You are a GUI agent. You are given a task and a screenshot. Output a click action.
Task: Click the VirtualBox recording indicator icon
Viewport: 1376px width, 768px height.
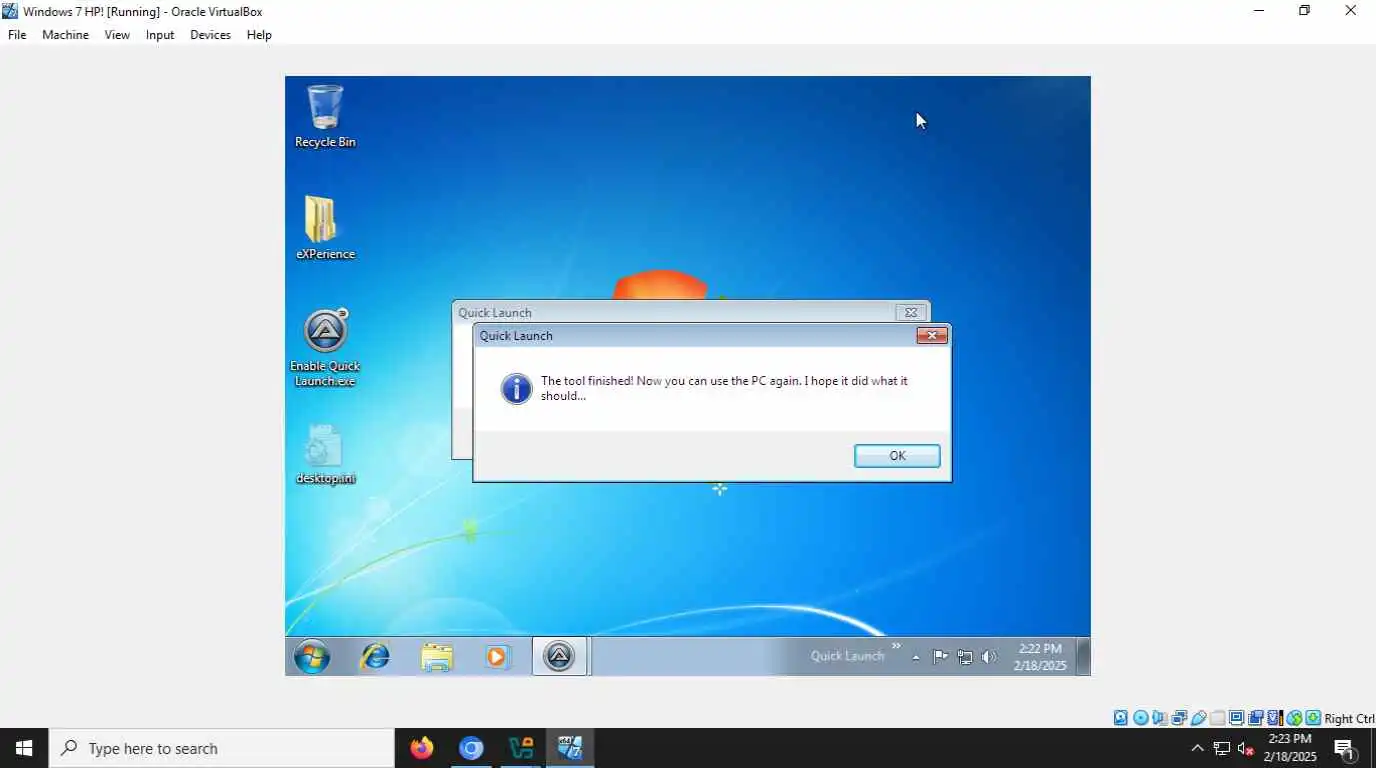pos(1256,718)
